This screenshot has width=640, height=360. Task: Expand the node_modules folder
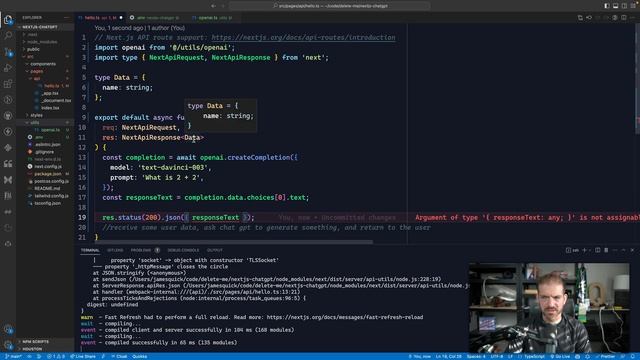pyautogui.click(x=45, y=42)
